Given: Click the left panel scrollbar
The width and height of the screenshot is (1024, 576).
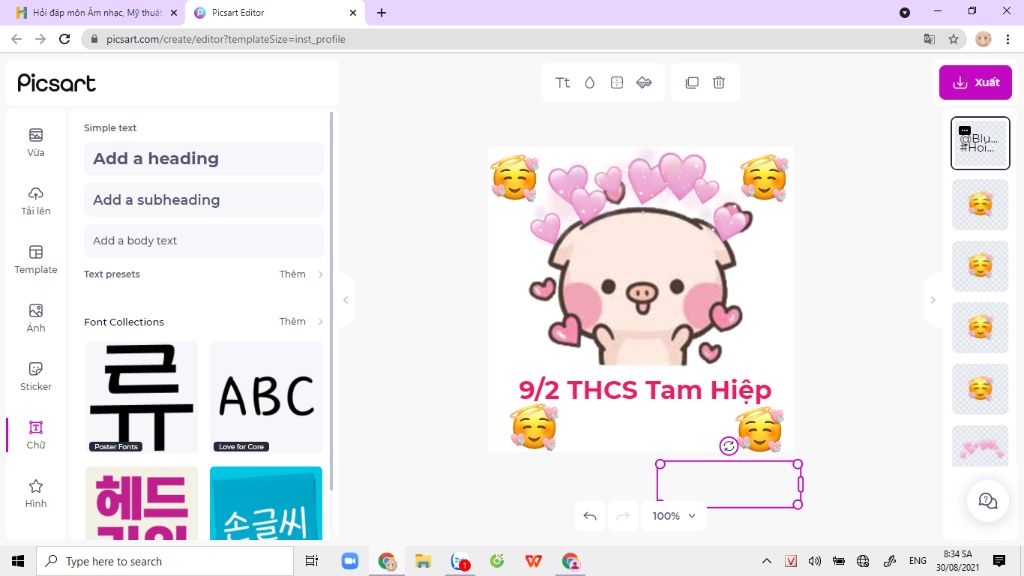Looking at the screenshot, I should click(x=332, y=300).
